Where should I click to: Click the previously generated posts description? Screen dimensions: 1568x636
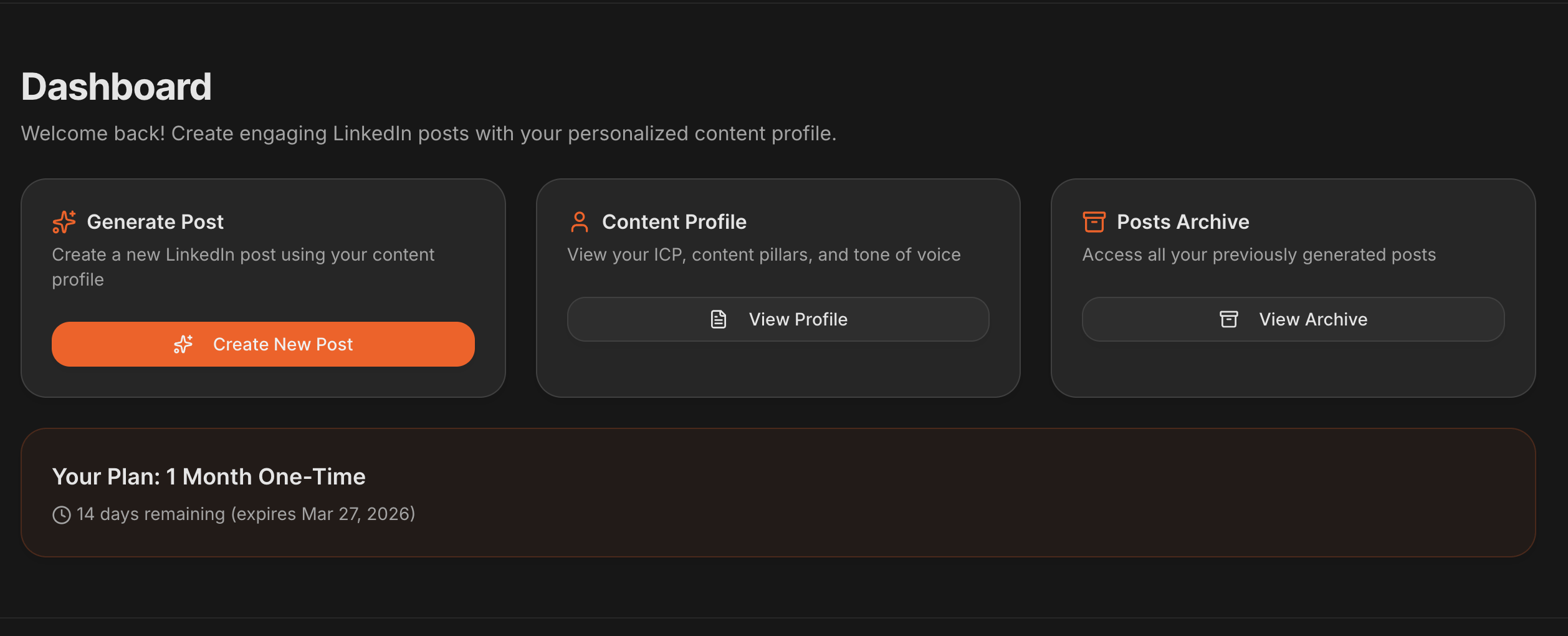pos(1259,254)
